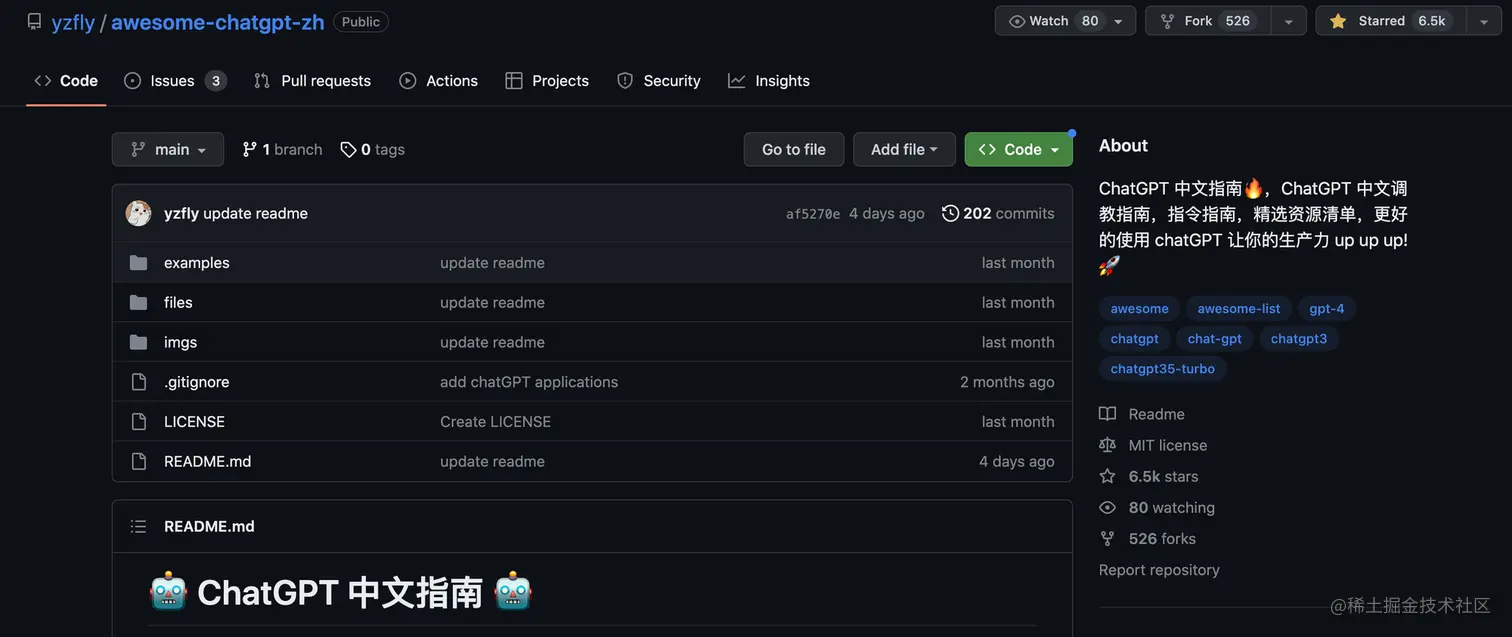Open the yzfly owner link
Image resolution: width=1512 pixels, height=637 pixels.
[73, 22]
